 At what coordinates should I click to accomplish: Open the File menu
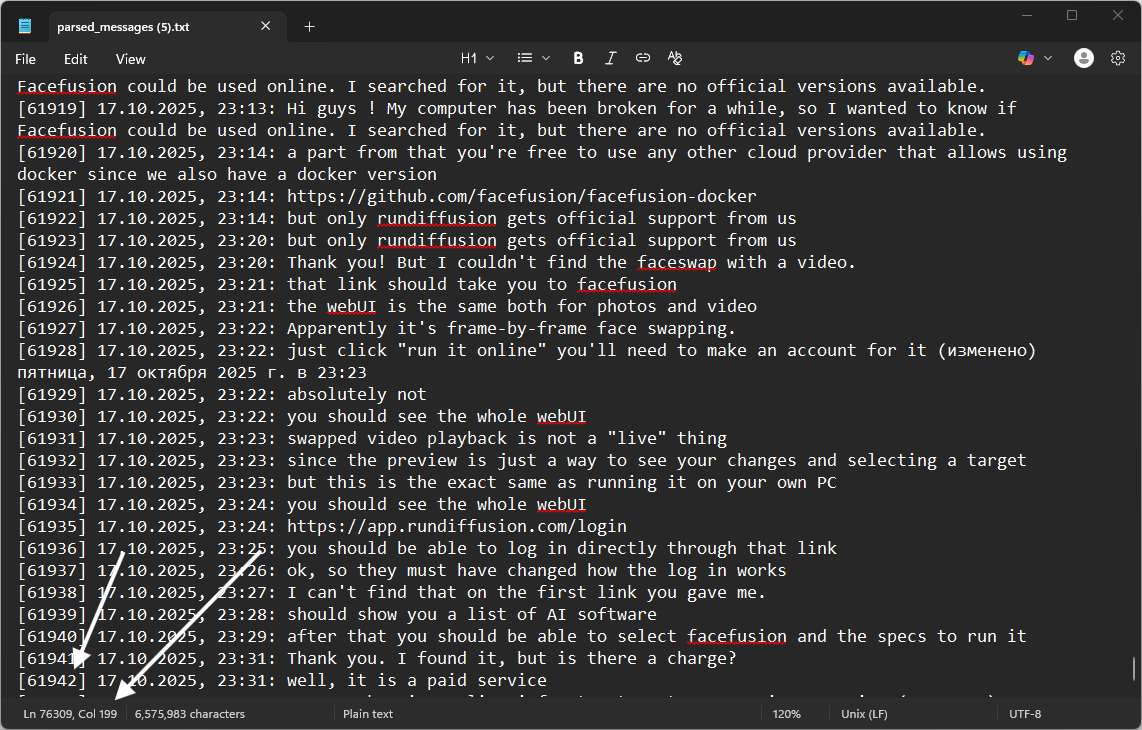pos(25,59)
